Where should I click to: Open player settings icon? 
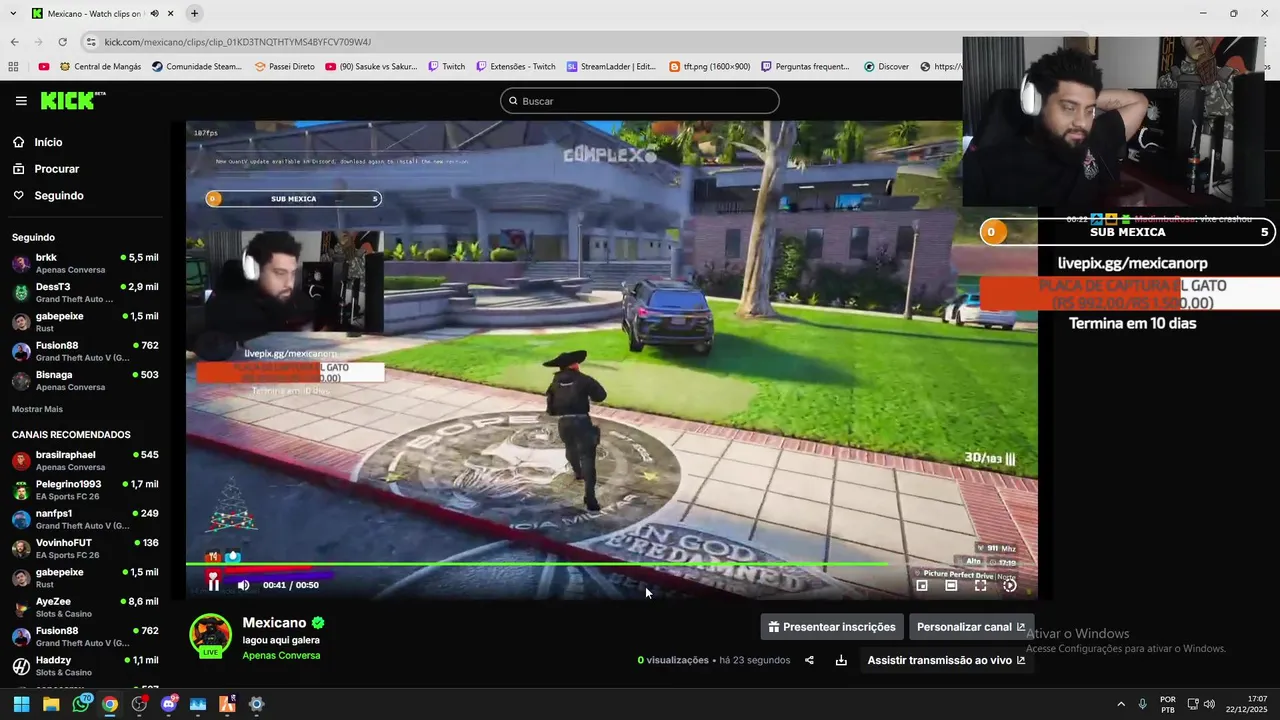1010,585
